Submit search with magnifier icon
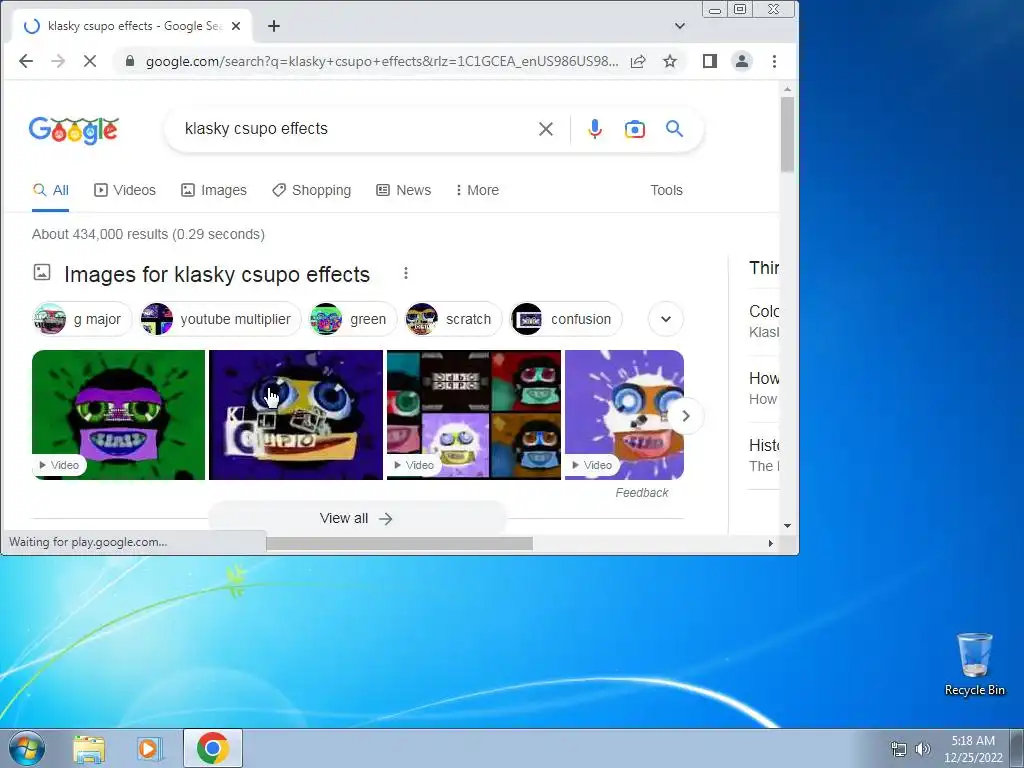This screenshot has width=1024, height=768. (x=675, y=129)
